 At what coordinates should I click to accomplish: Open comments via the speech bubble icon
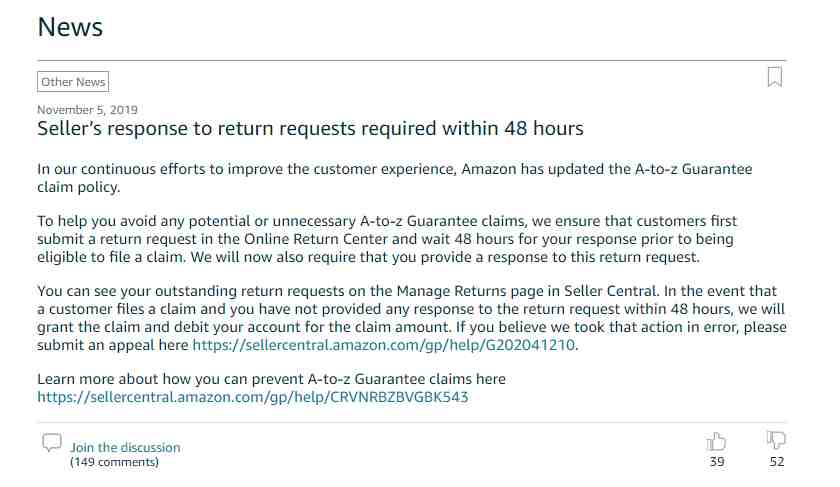[x=52, y=443]
